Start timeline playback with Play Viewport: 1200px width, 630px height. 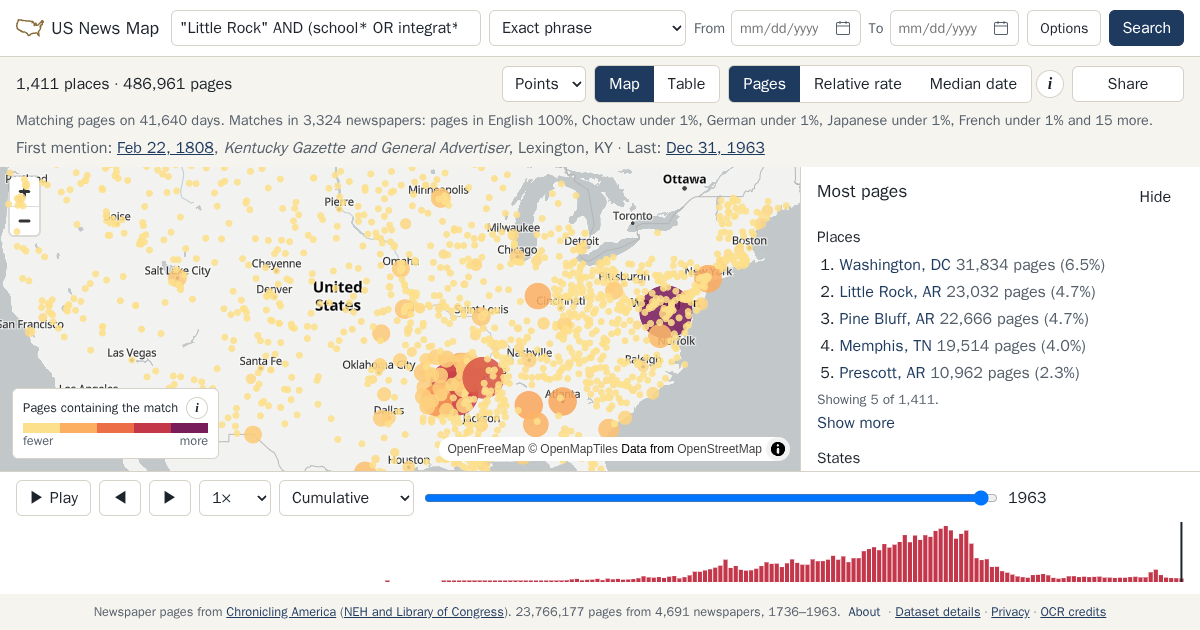click(x=53, y=498)
